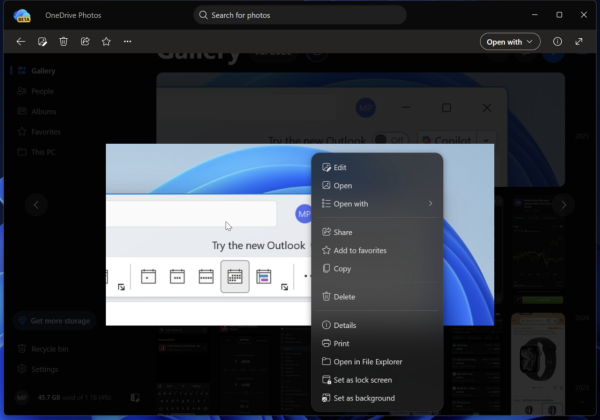600x420 pixels.
Task: Click the smartwatch product thumbnail in gallery
Action: [538, 363]
